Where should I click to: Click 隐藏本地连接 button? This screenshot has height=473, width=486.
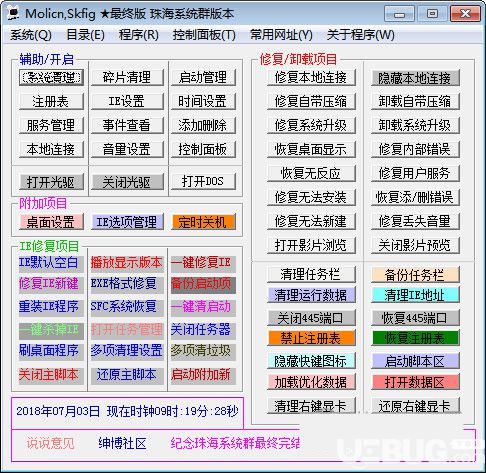[415, 78]
